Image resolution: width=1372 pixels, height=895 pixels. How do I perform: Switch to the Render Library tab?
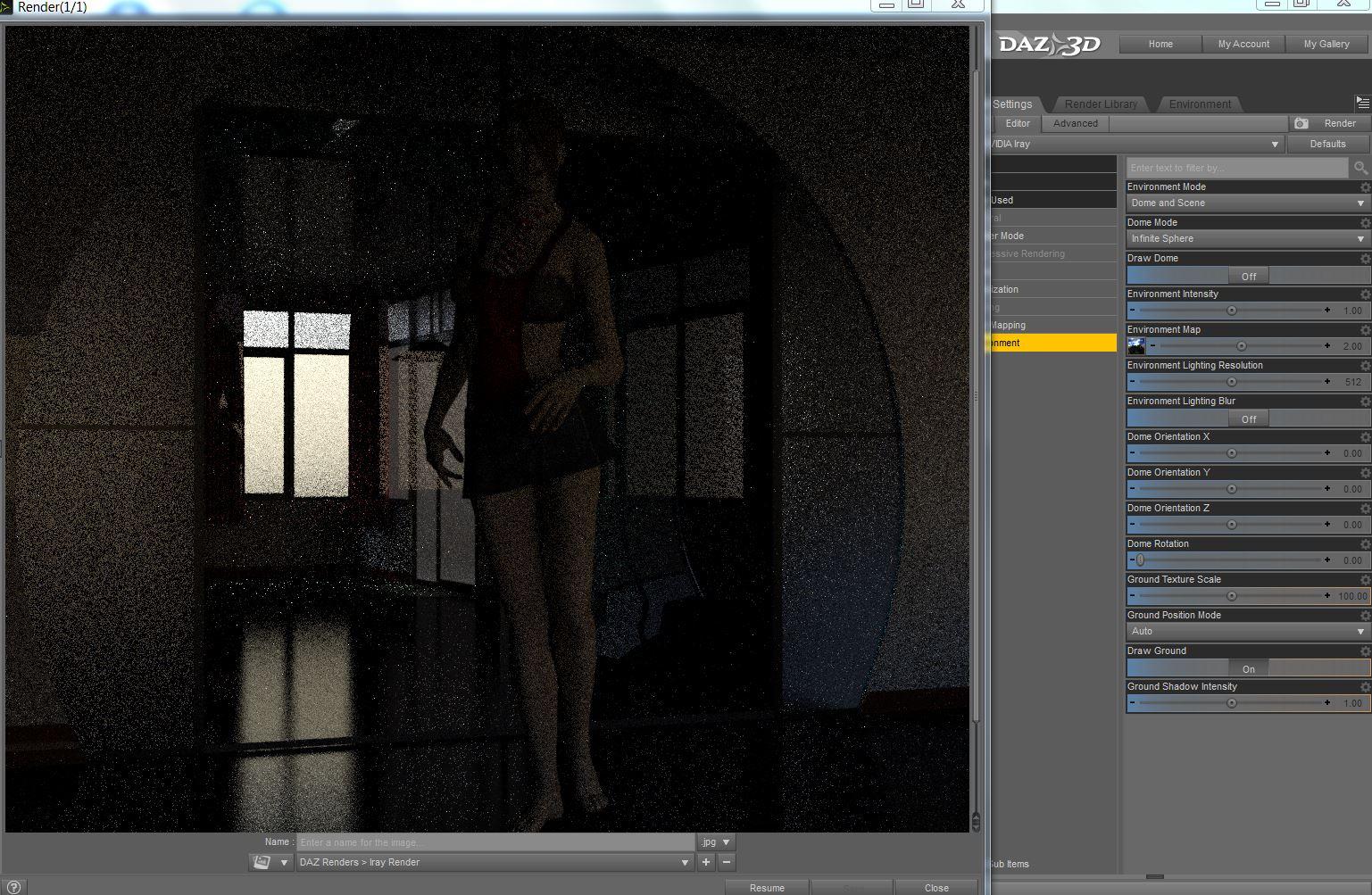coord(1101,104)
